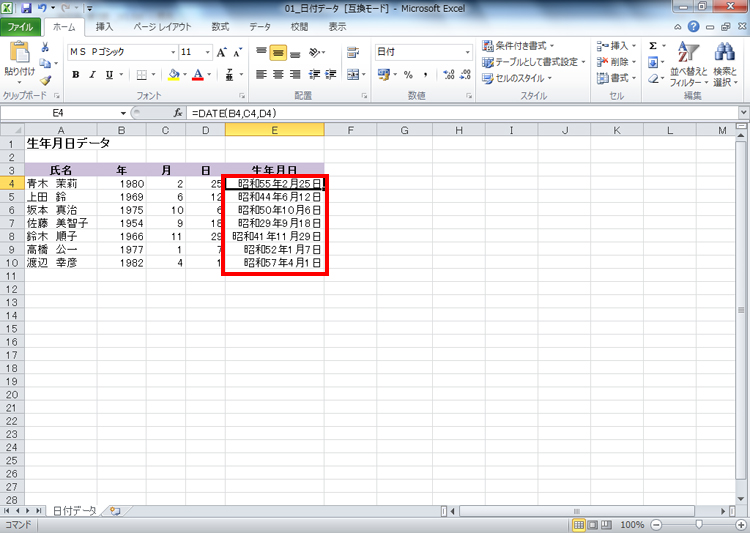
Task: Open the font name combo box
Action: pos(123,52)
